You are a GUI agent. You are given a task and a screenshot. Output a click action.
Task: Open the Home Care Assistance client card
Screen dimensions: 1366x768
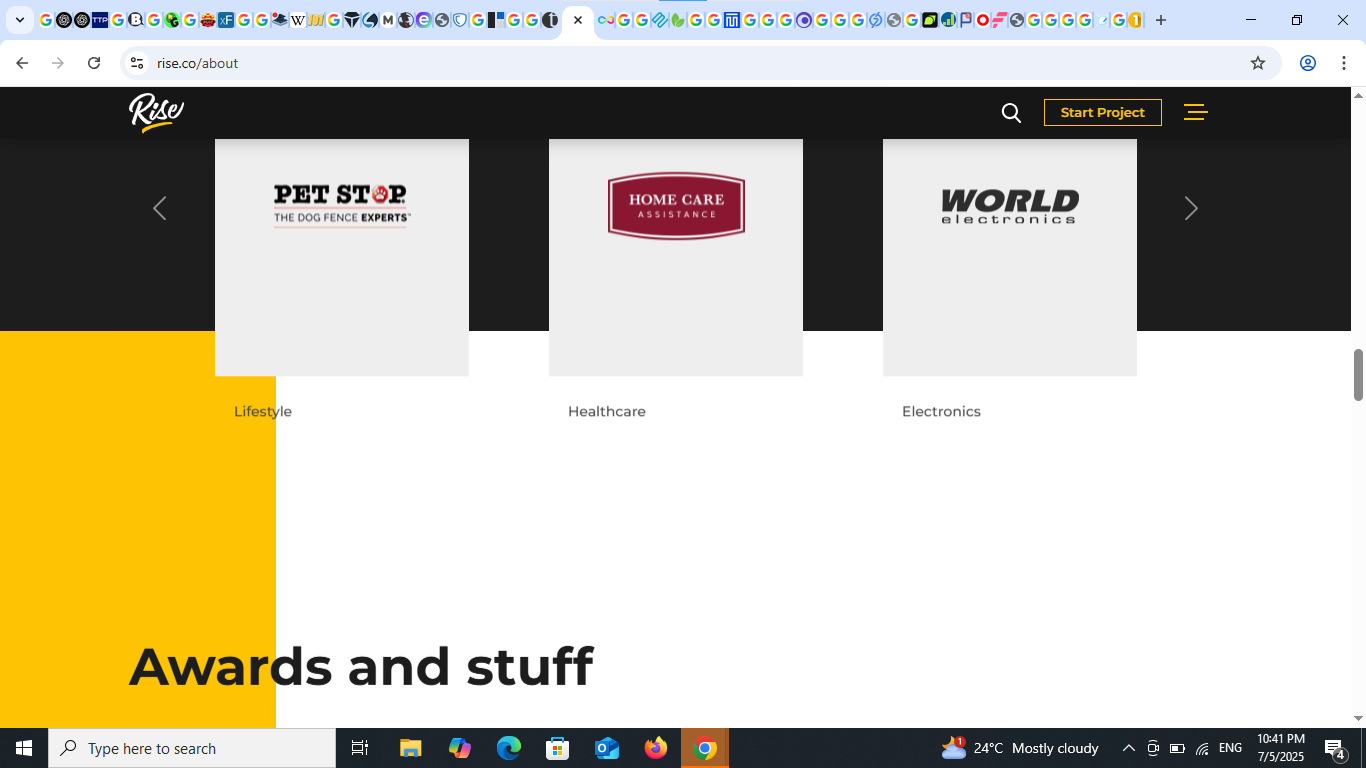pos(676,257)
